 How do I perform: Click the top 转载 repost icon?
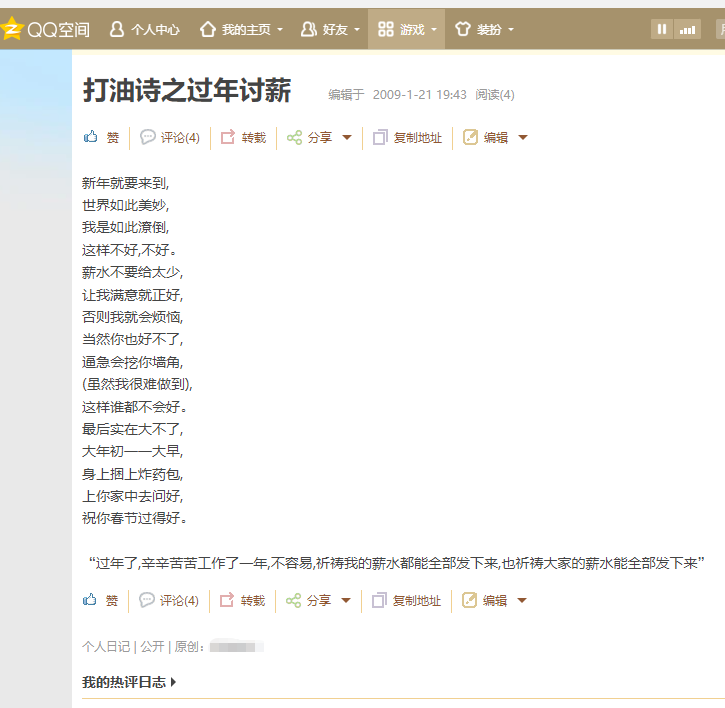point(228,137)
